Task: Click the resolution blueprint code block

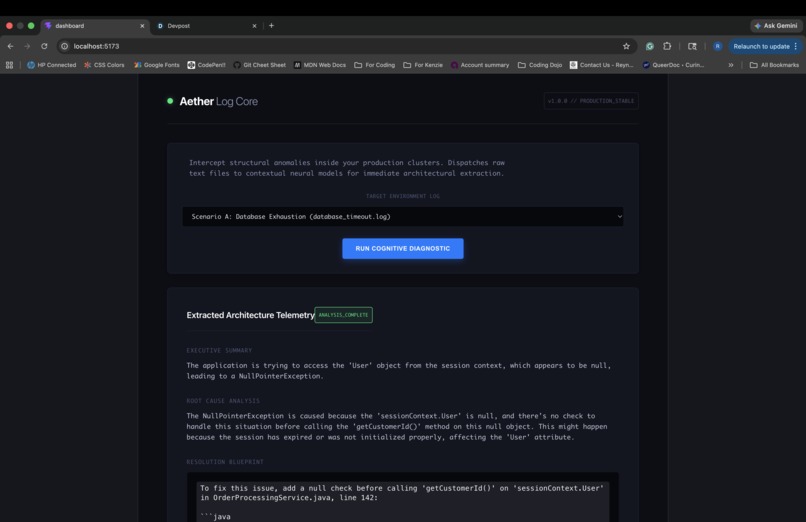Action: 403,497
